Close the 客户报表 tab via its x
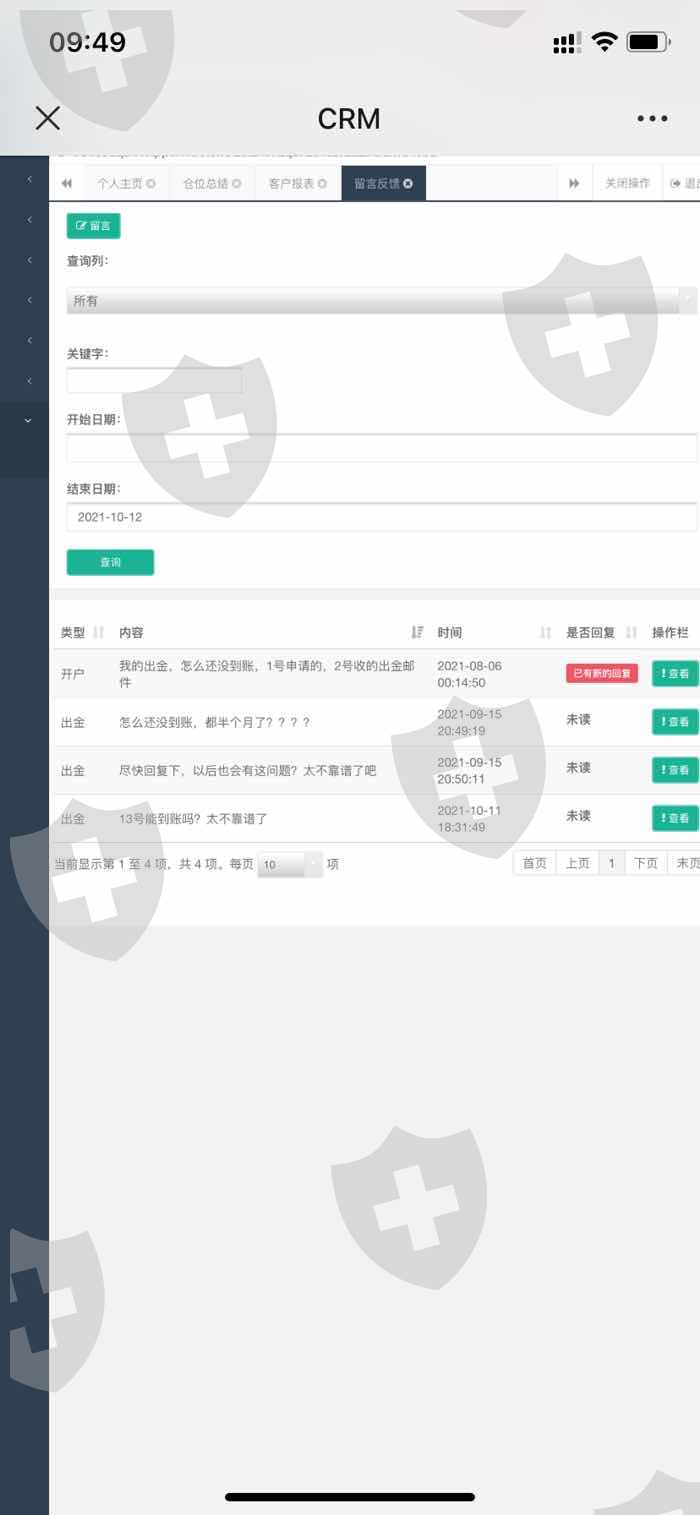The image size is (700, 1515). tap(322, 184)
